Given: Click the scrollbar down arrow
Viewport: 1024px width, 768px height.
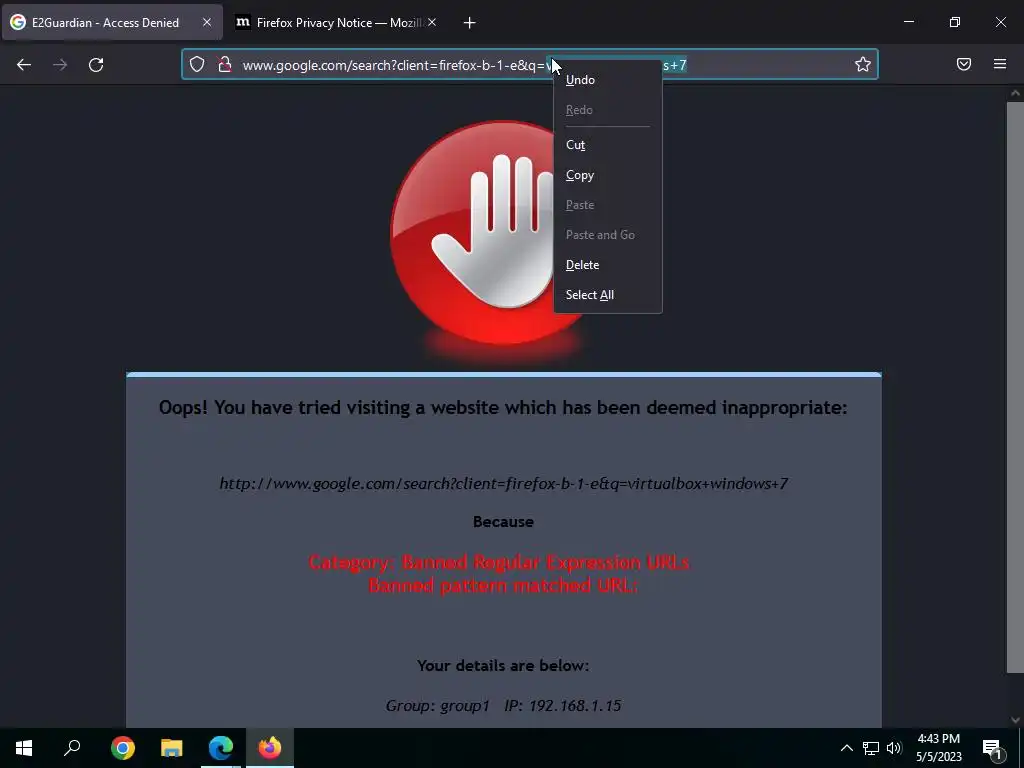Looking at the screenshot, I should 1015,720.
